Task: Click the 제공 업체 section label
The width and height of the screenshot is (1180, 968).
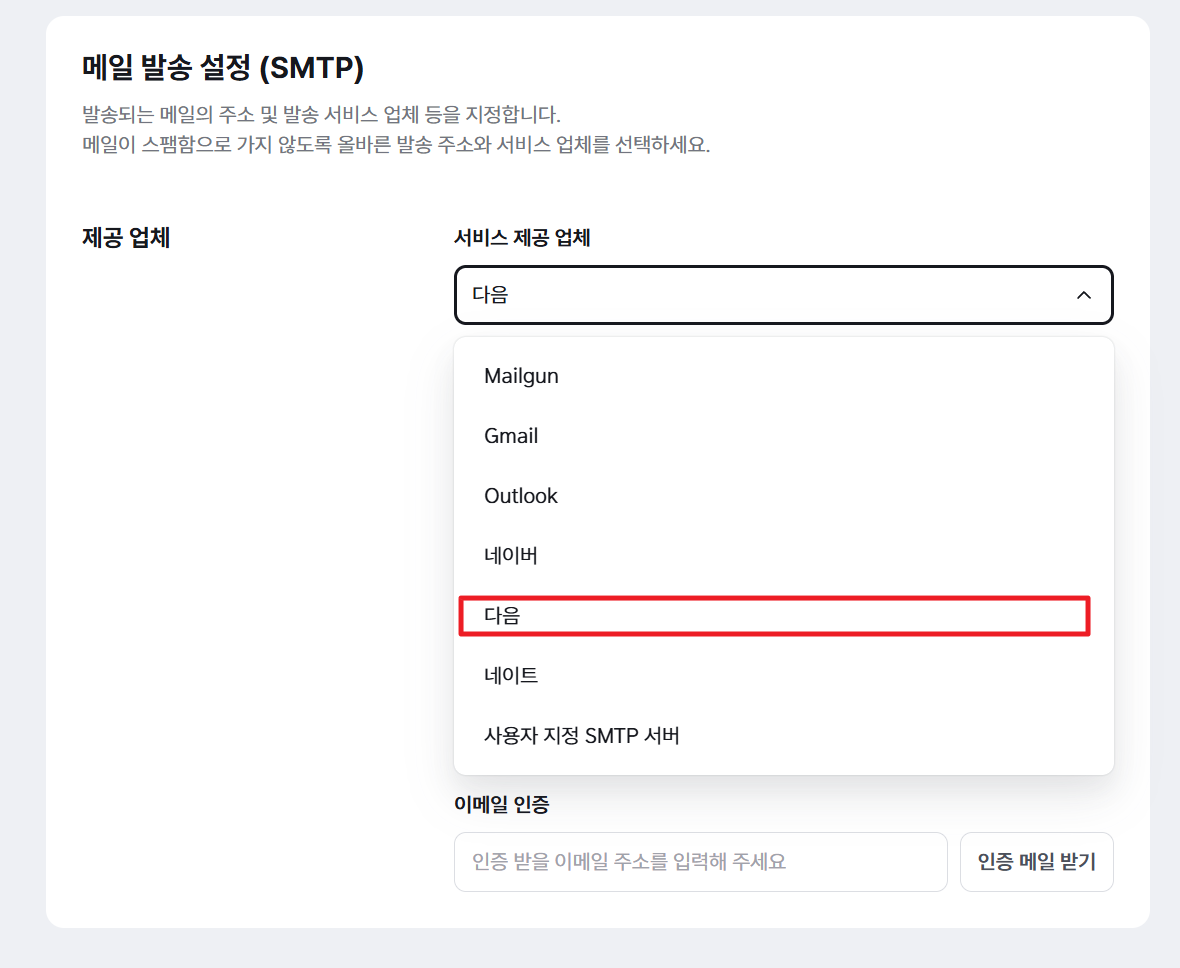Action: [x=126, y=239]
